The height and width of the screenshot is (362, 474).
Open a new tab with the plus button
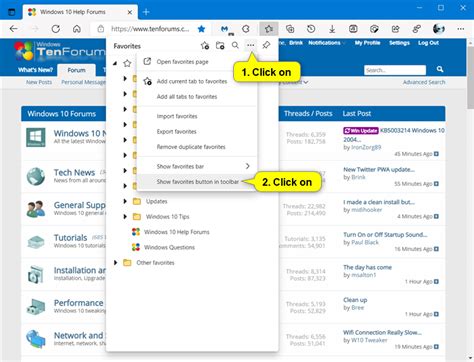pyautogui.click(x=146, y=12)
